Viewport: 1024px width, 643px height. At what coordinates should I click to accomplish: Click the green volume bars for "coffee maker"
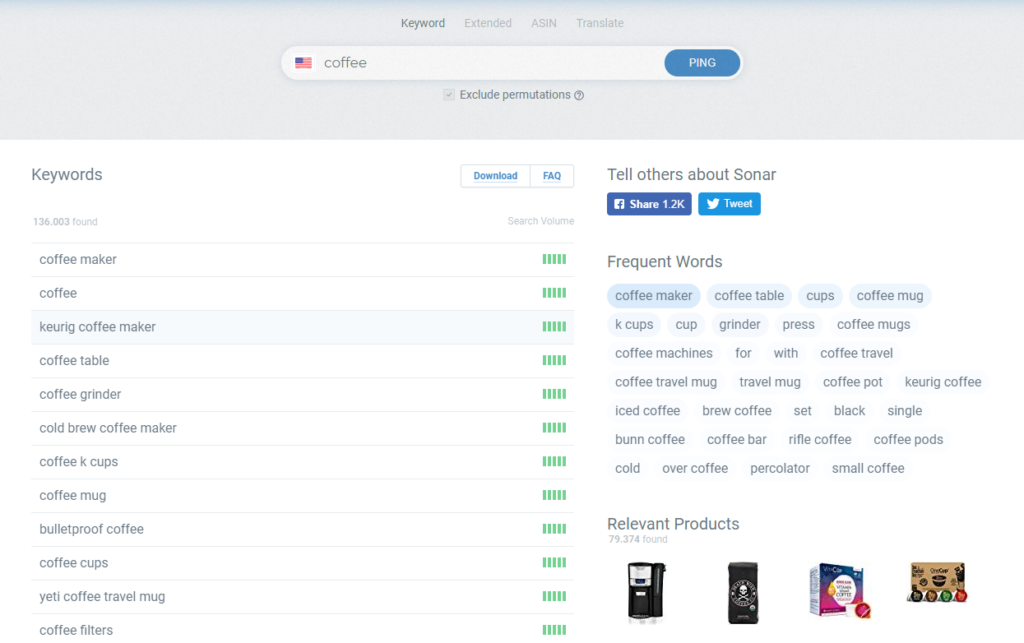555,259
